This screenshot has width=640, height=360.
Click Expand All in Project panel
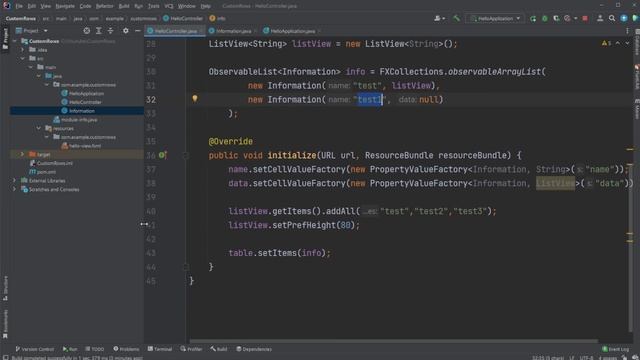pos(98,31)
